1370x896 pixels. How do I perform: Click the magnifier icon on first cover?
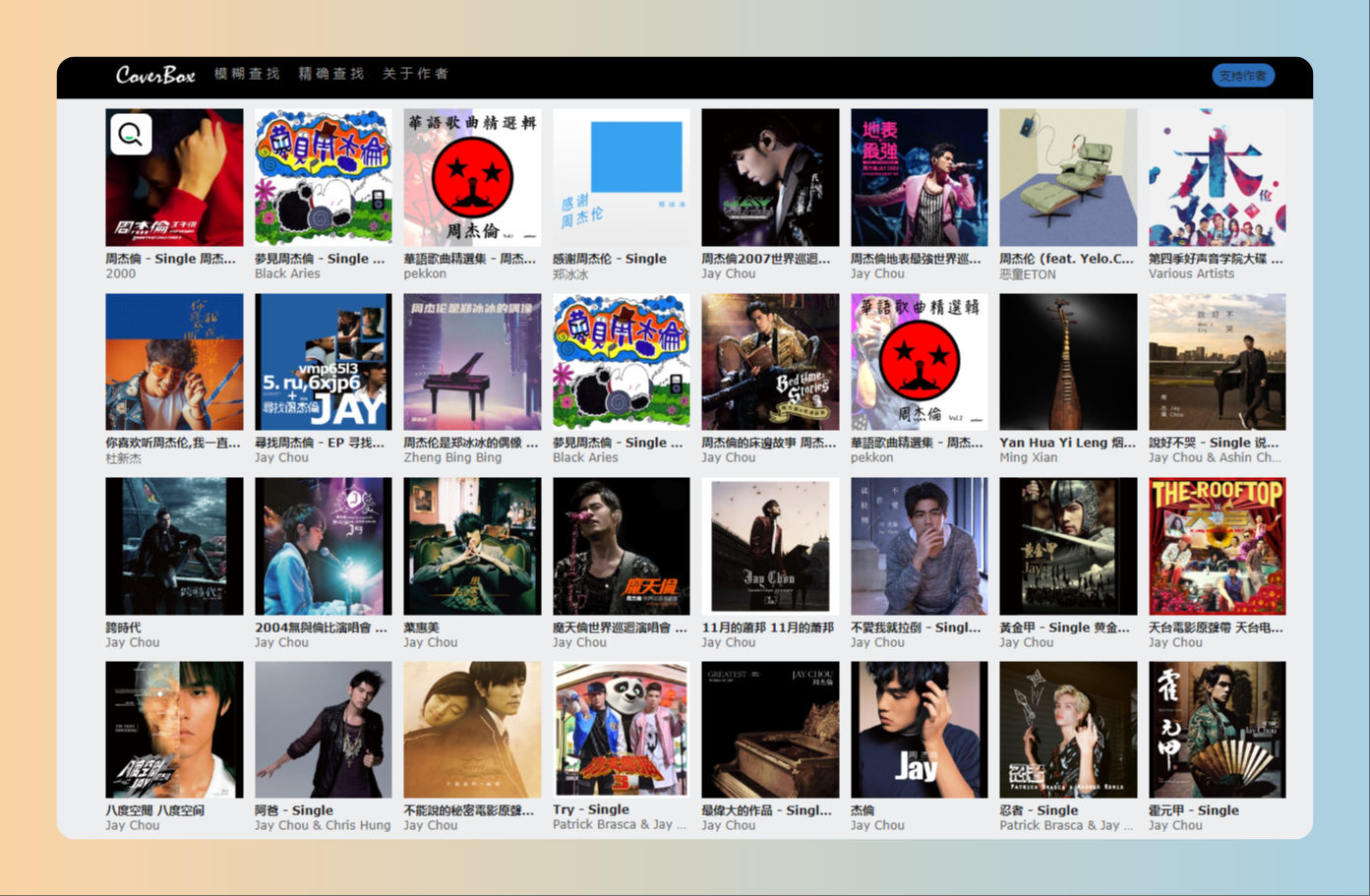(x=131, y=135)
